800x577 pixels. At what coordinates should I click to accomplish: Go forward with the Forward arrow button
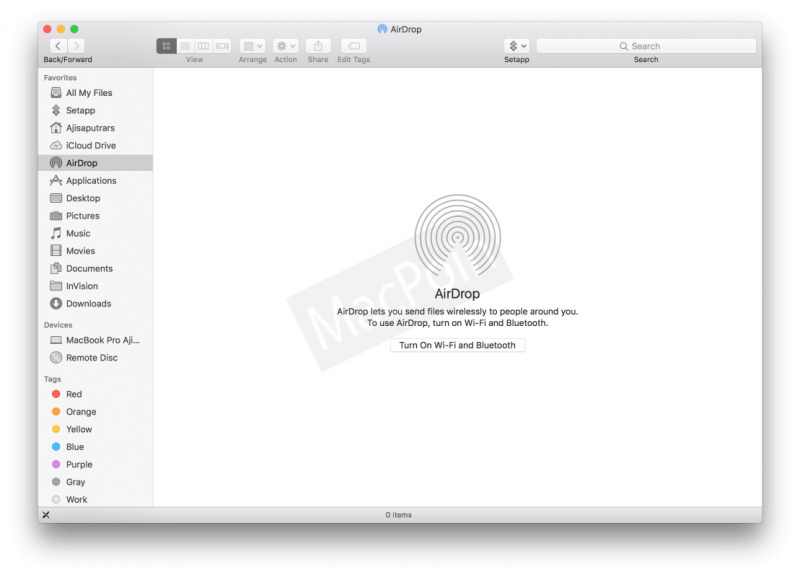(76, 46)
